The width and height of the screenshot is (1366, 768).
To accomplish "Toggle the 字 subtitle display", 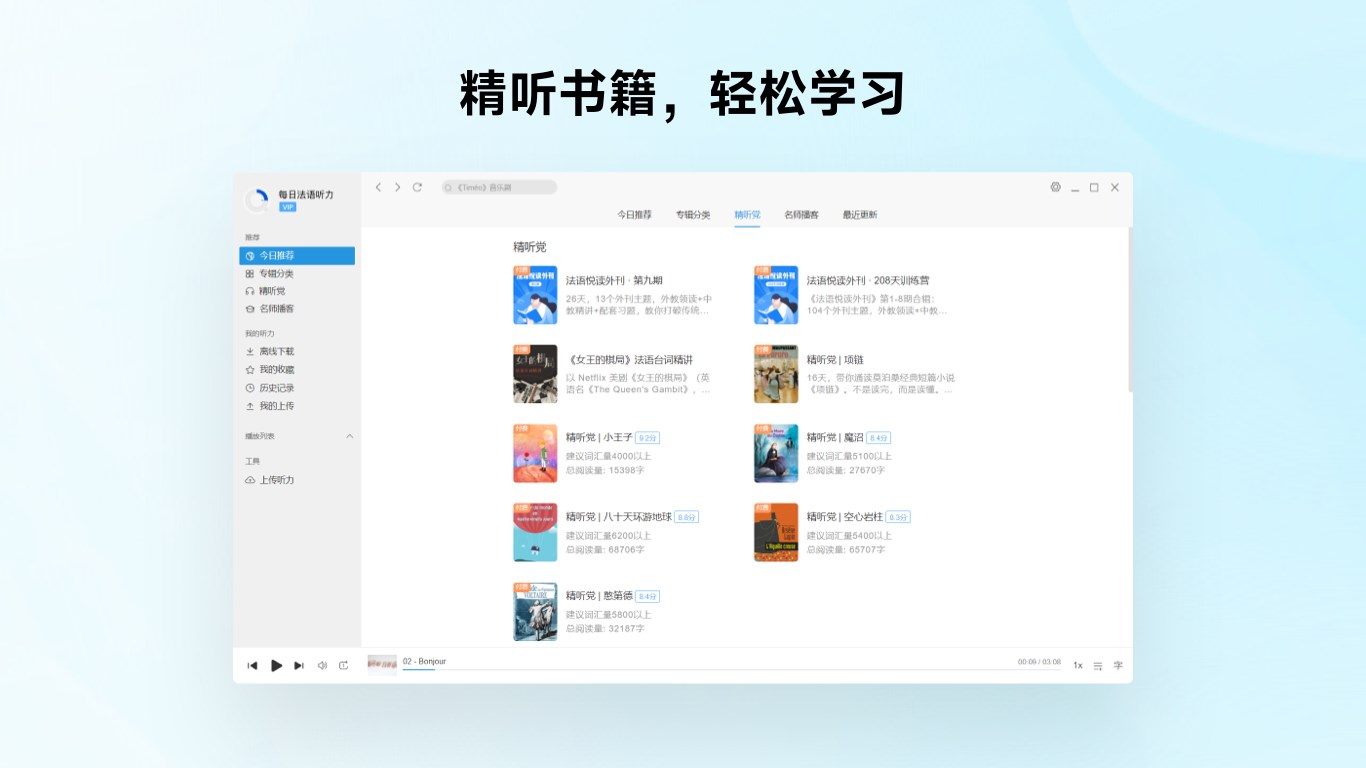I will click(1118, 665).
